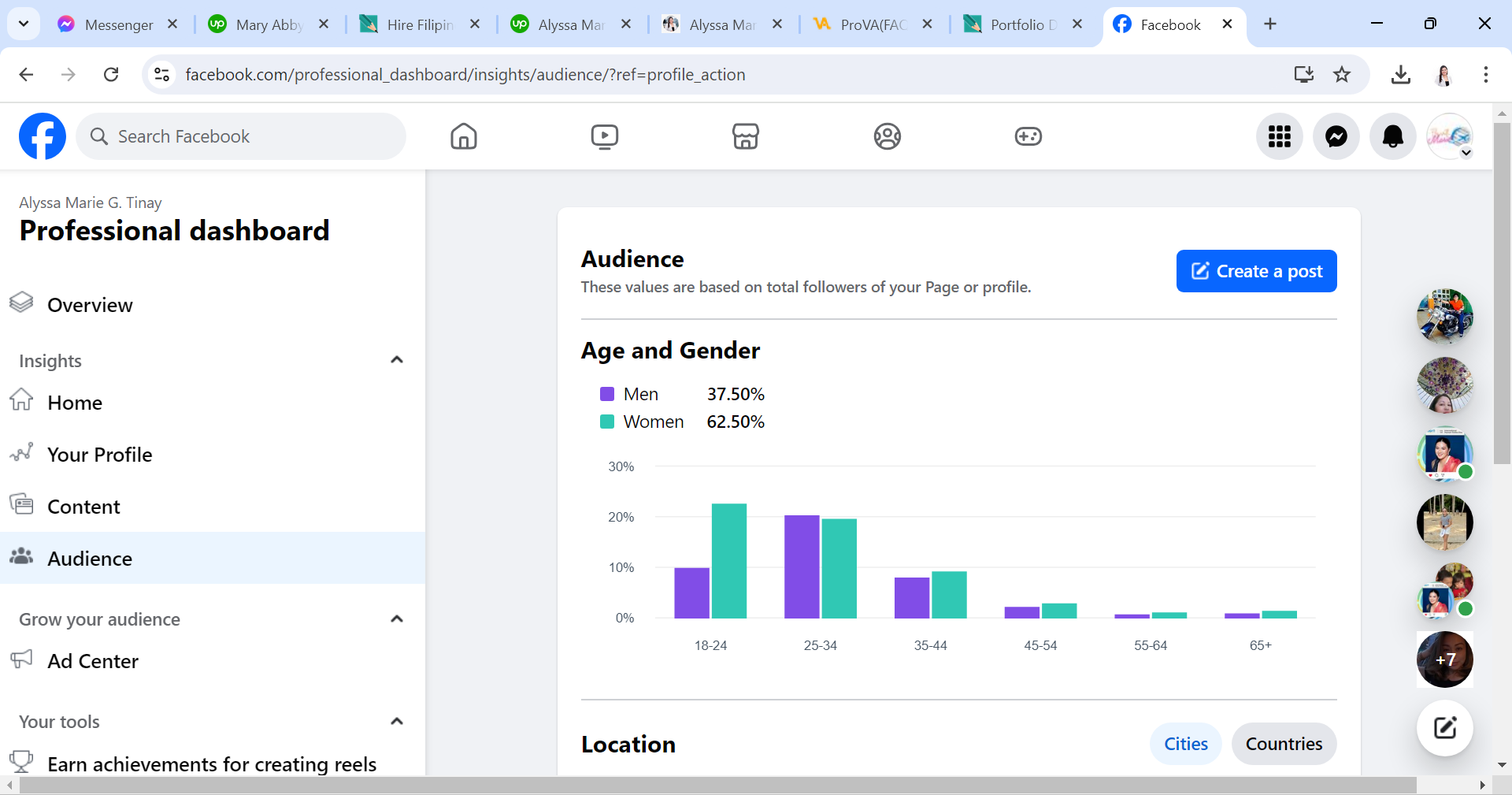This screenshot has width=1512, height=795.
Task: Open the Messenger chat icon
Action: point(1336,136)
